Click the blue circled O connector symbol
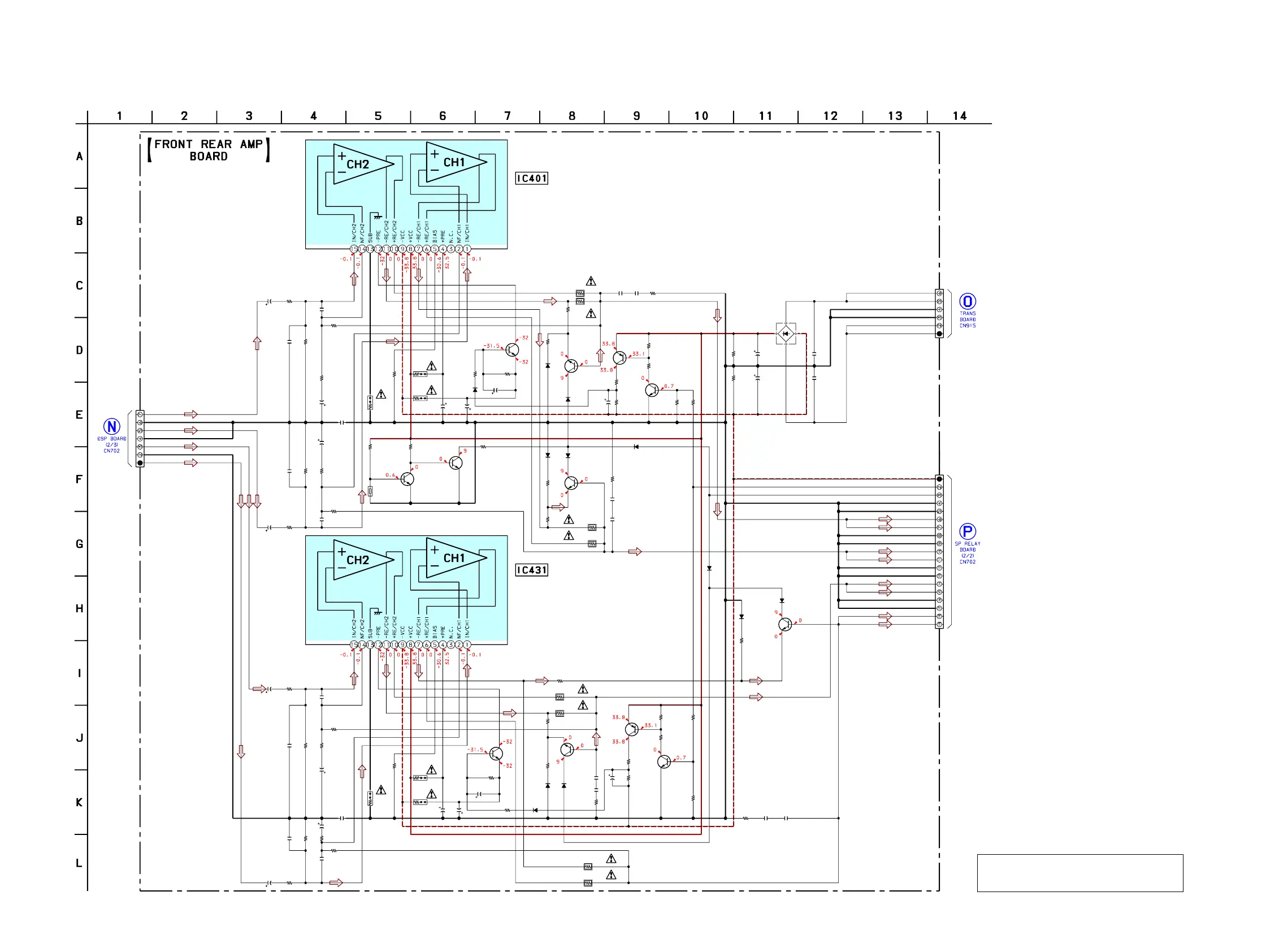 [x=967, y=302]
